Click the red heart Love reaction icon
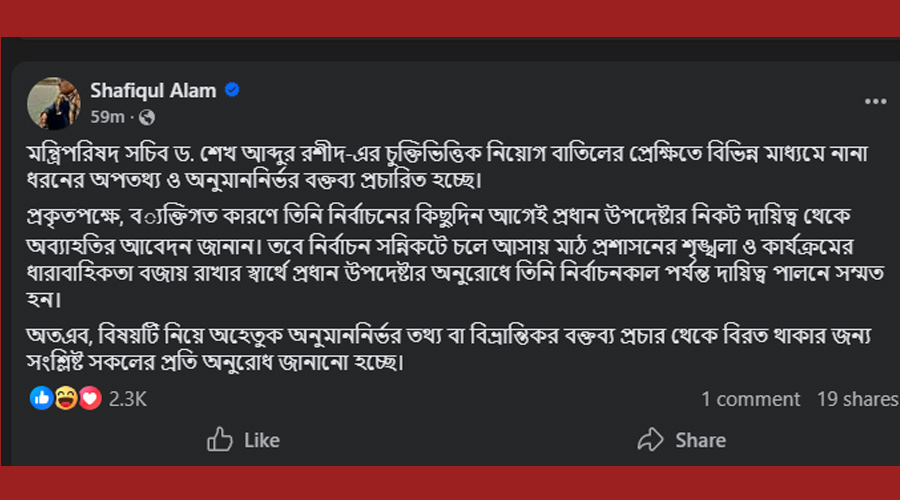 (x=90, y=398)
